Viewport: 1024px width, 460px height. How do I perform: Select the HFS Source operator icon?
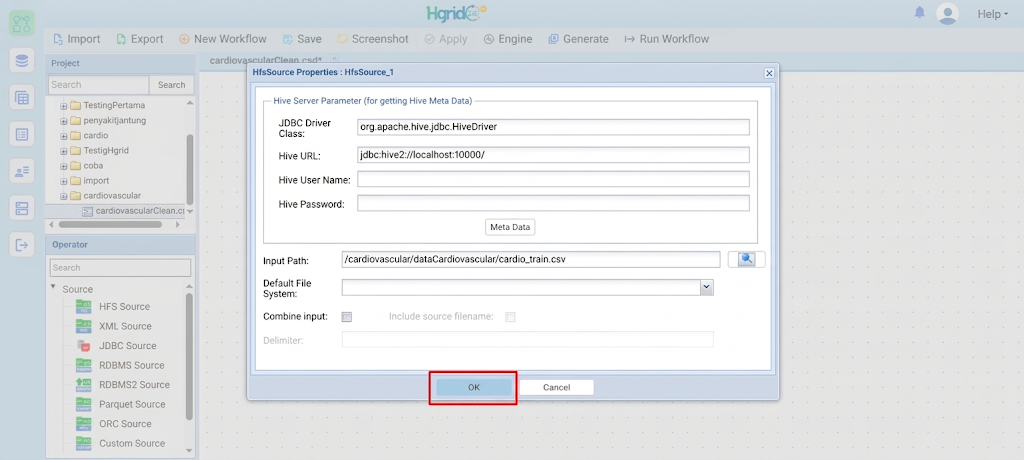pyautogui.click(x=84, y=306)
